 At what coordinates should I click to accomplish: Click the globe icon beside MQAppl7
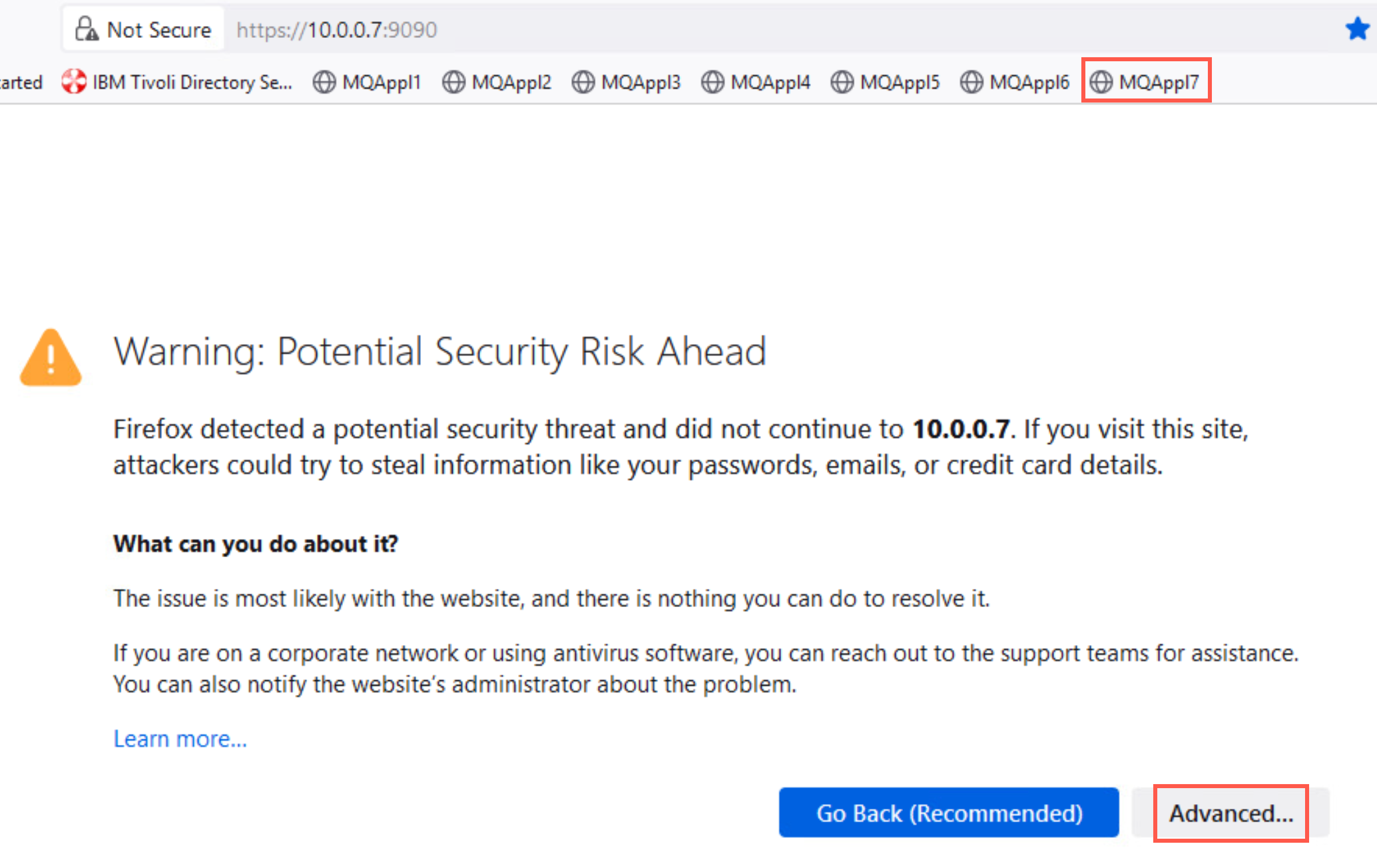[1101, 82]
